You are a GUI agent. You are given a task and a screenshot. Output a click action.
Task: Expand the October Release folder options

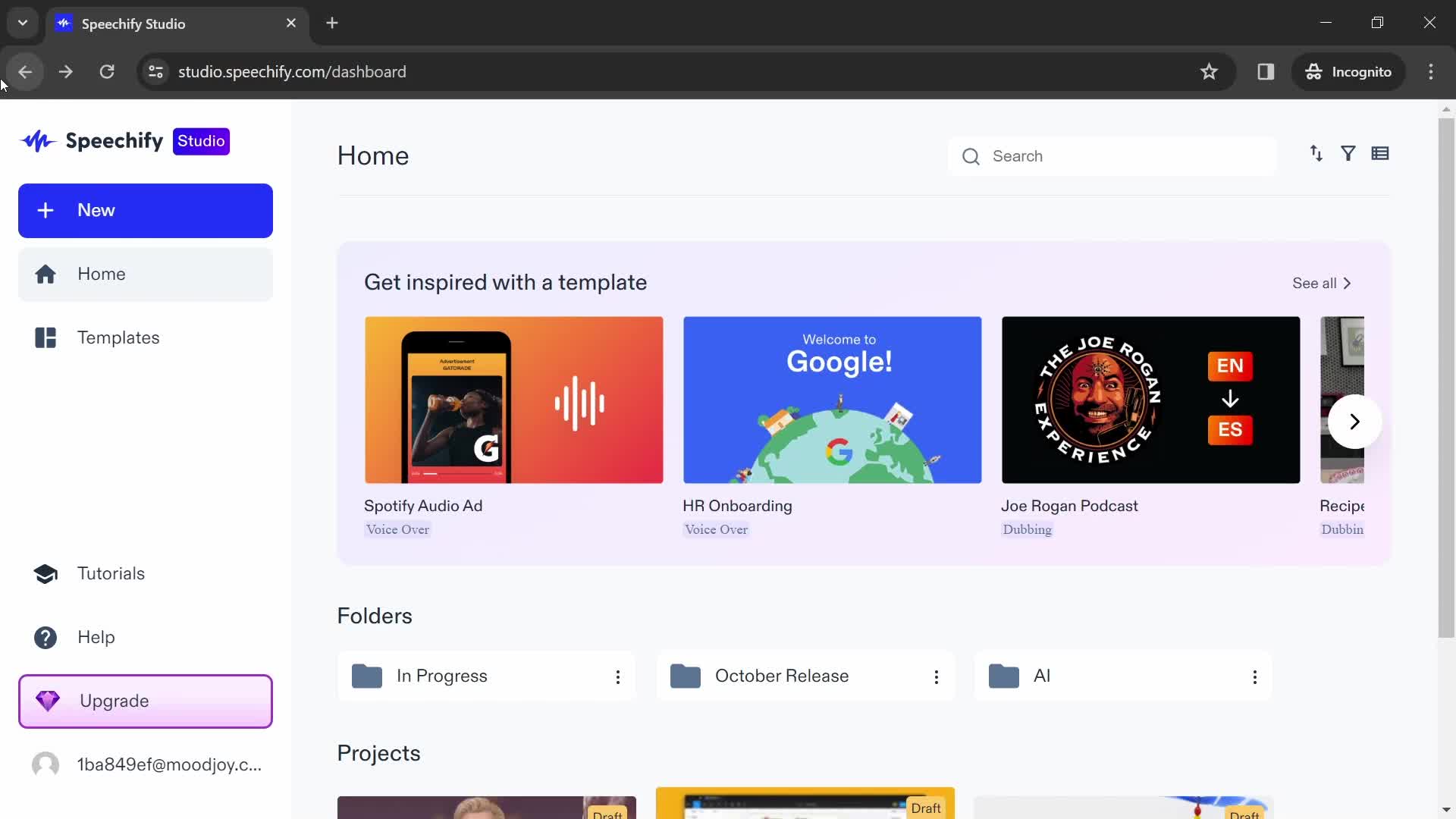(936, 677)
